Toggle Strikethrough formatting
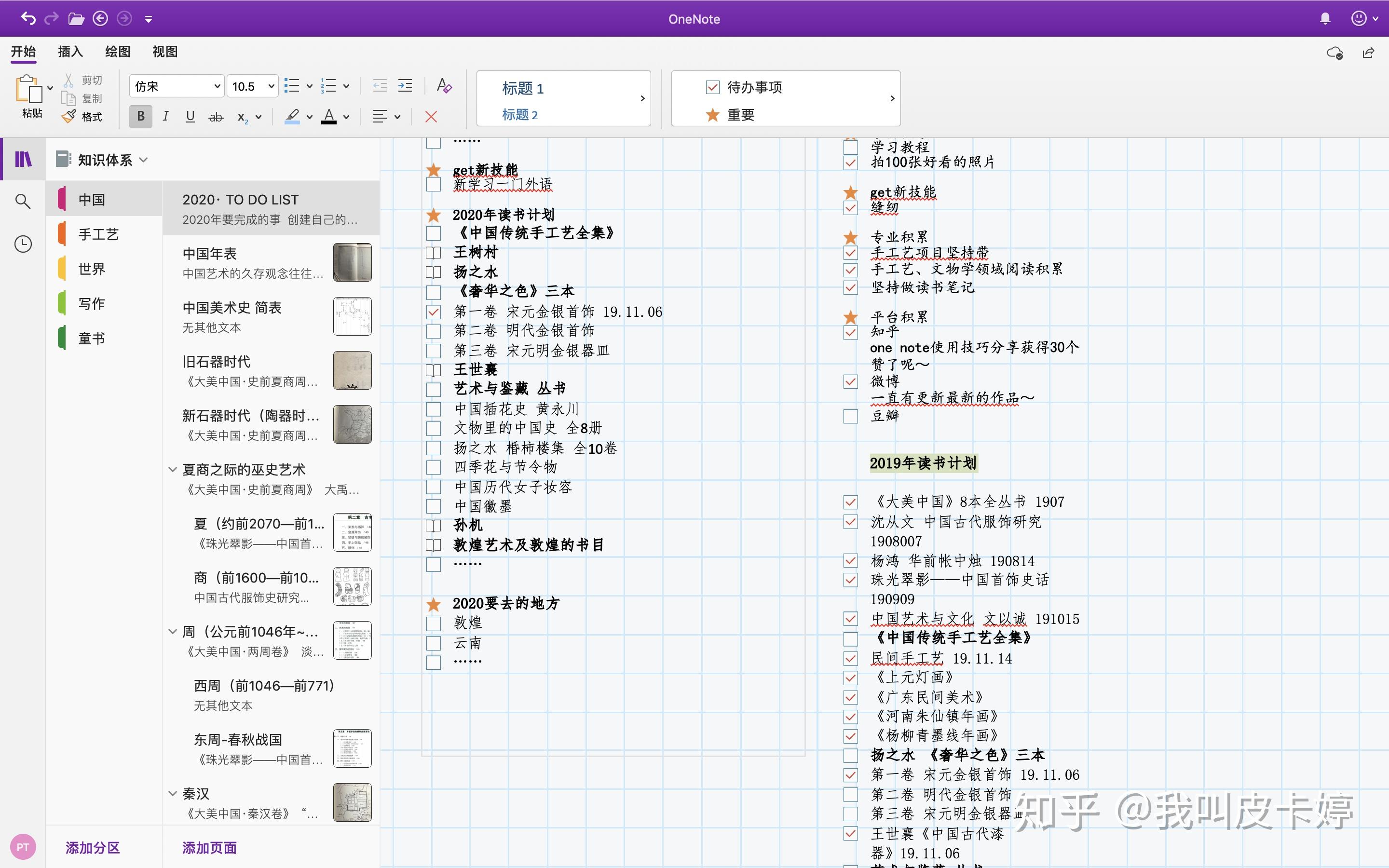 pos(216,117)
